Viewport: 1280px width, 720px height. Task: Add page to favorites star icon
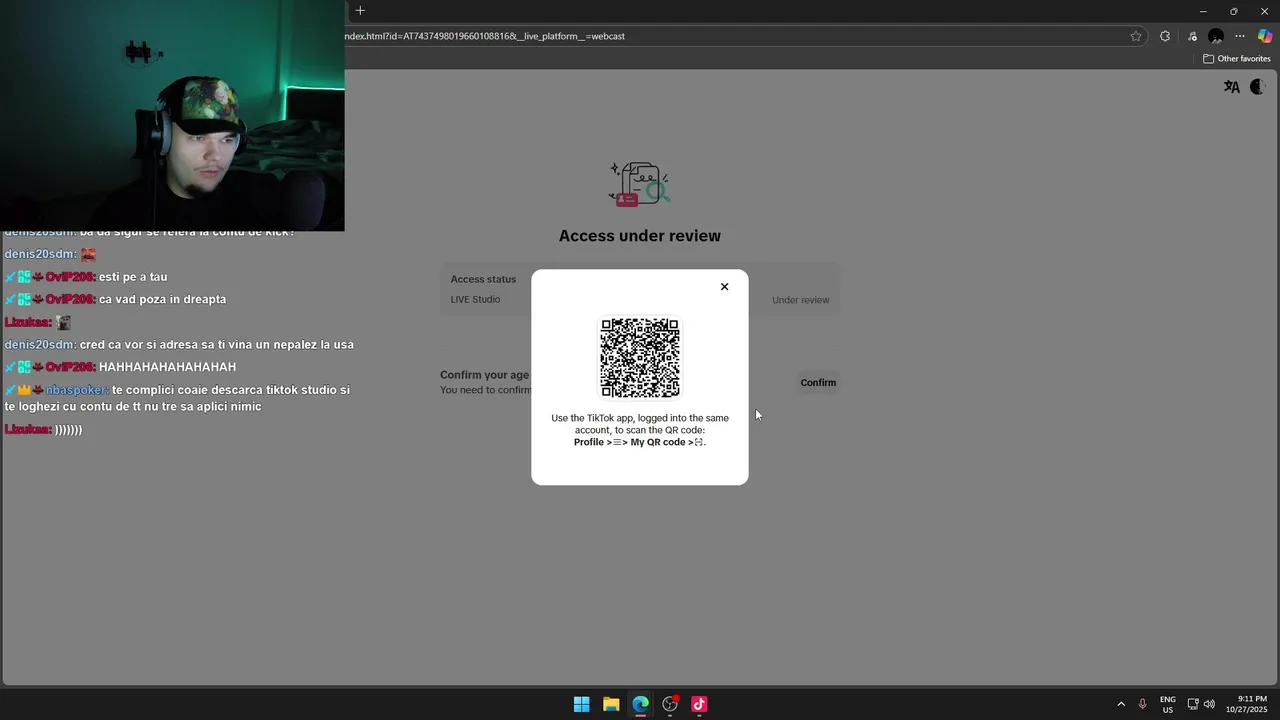pos(1136,36)
